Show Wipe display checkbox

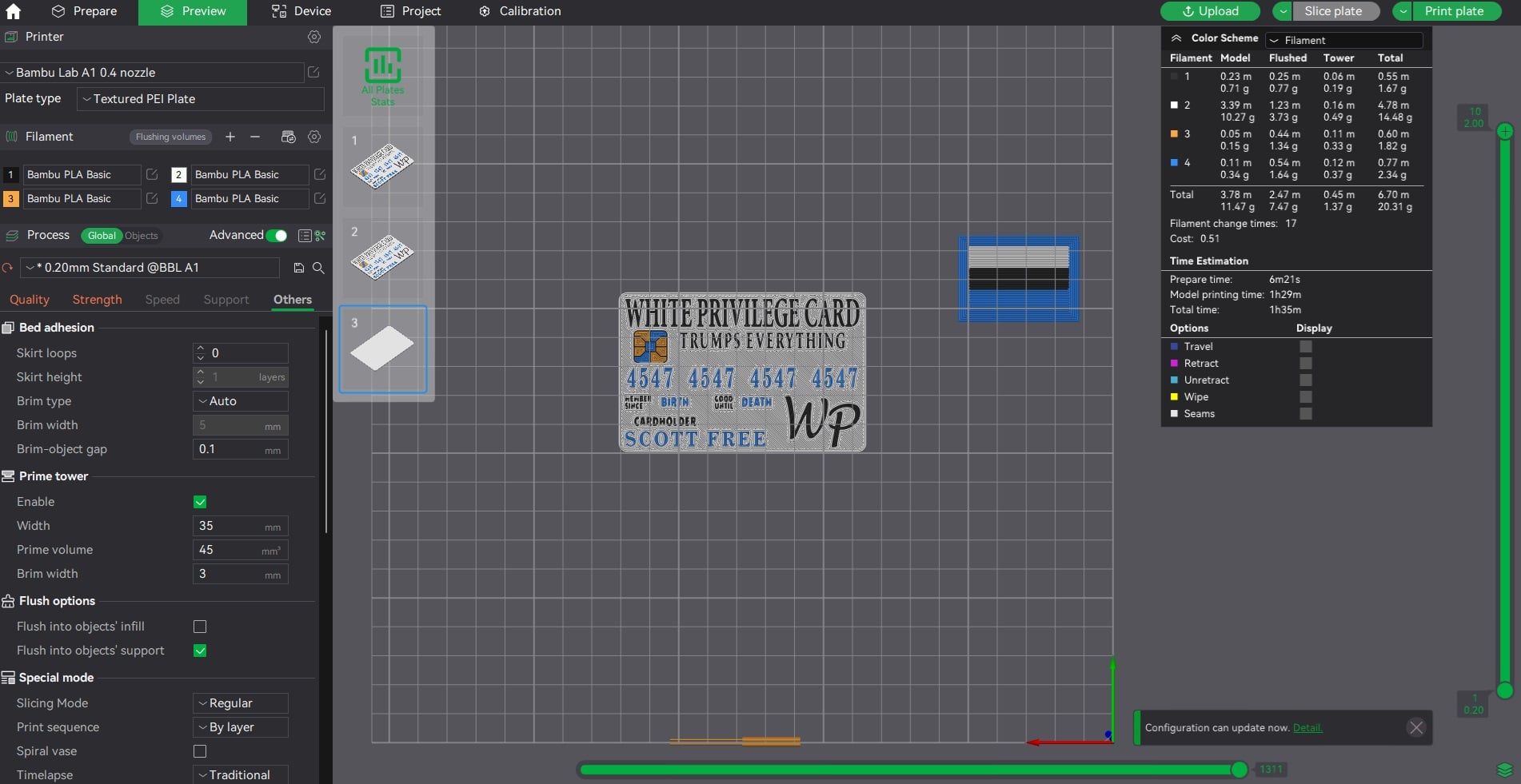click(x=1306, y=396)
